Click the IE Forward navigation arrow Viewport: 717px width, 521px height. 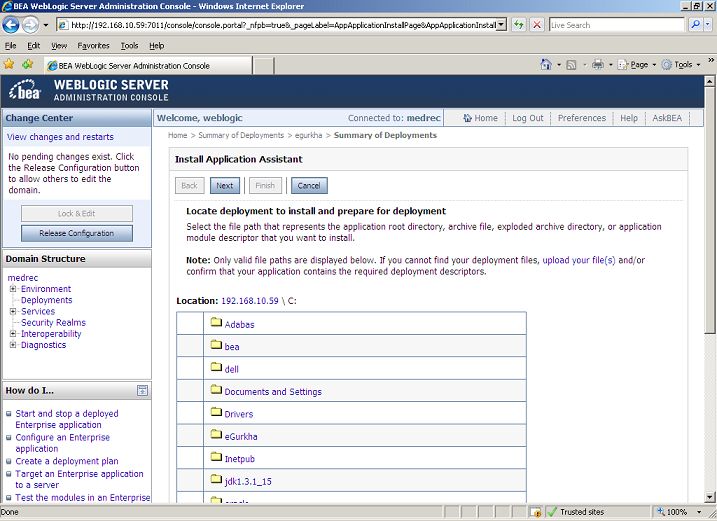[30, 25]
